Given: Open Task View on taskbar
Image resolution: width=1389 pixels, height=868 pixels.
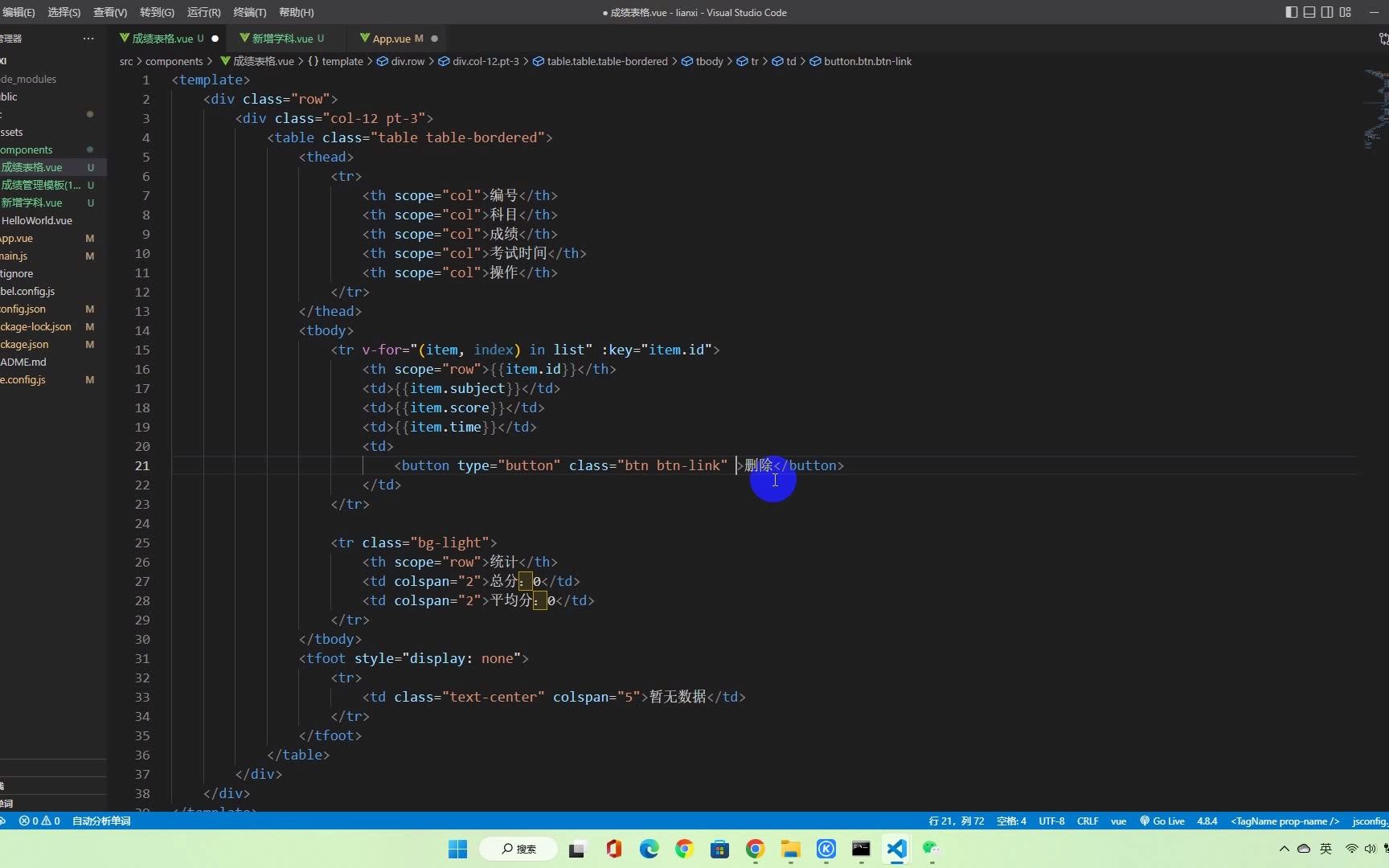Looking at the screenshot, I should coord(577,849).
